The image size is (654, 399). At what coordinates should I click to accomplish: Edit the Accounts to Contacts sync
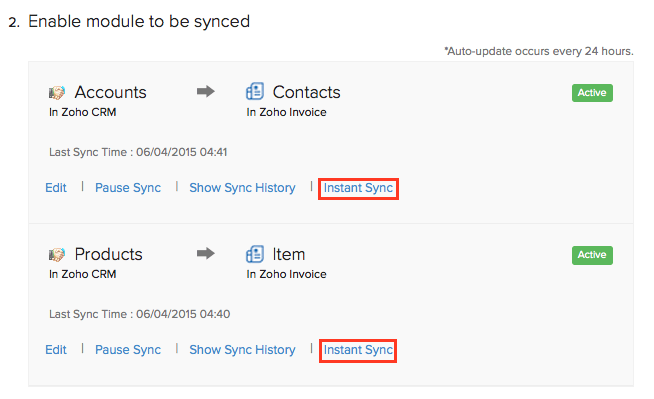(56, 188)
